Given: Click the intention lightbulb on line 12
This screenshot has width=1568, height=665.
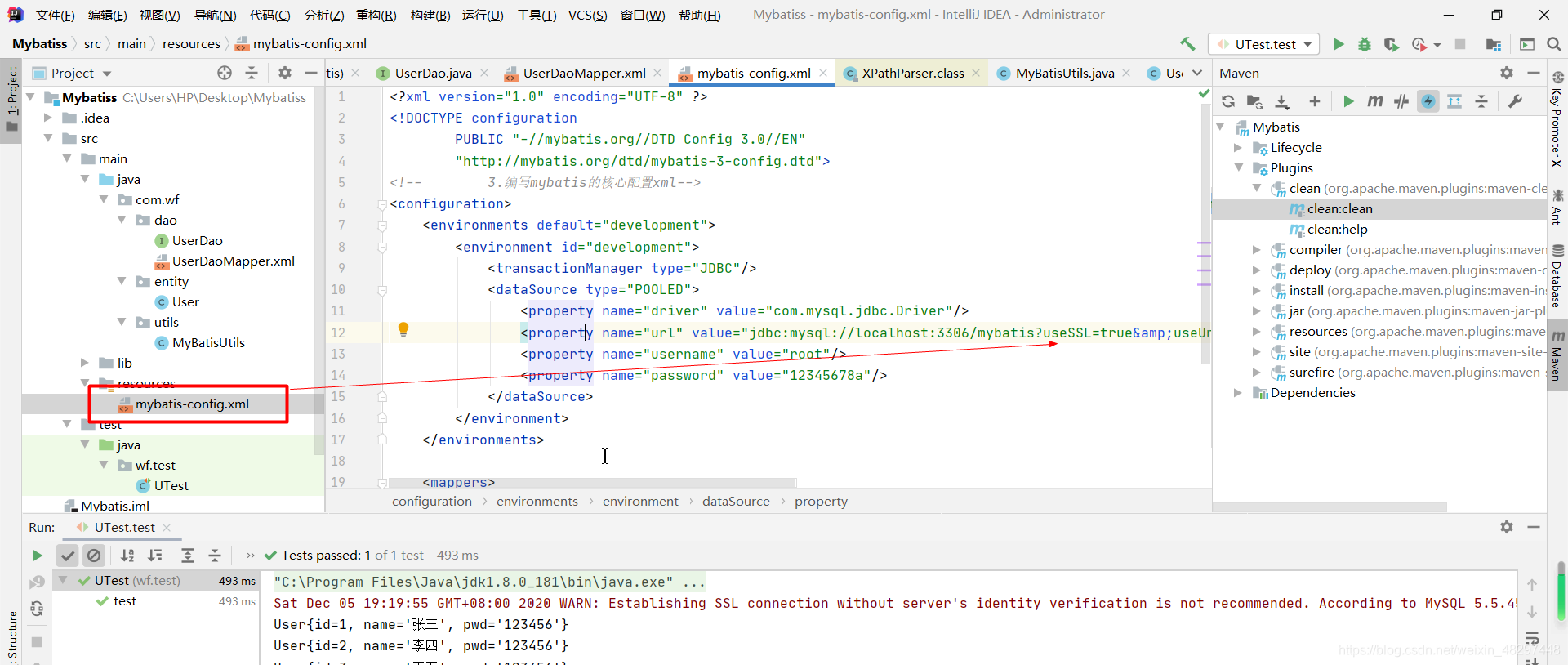Looking at the screenshot, I should pyautogui.click(x=403, y=329).
